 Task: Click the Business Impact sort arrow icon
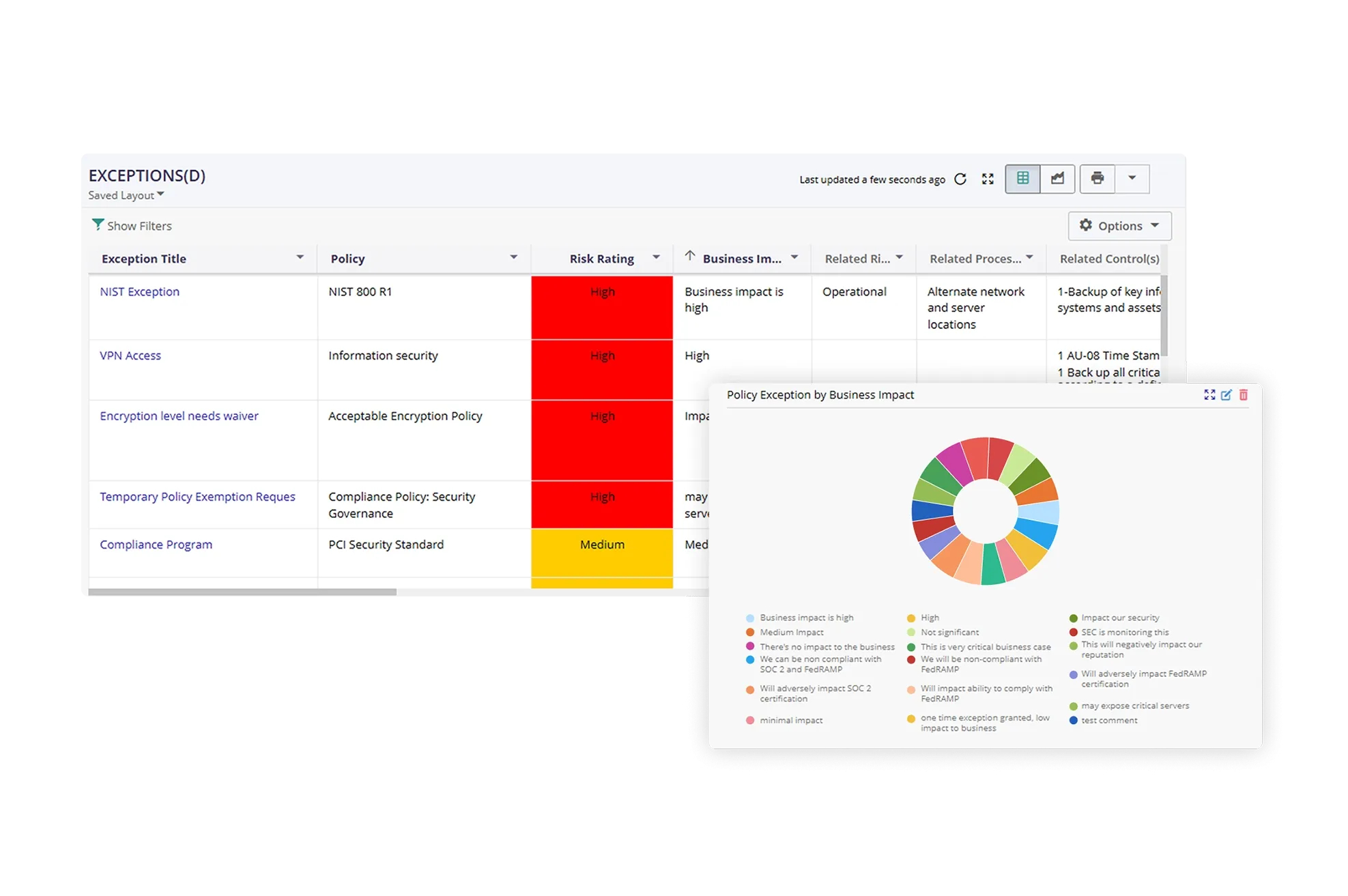(x=690, y=256)
